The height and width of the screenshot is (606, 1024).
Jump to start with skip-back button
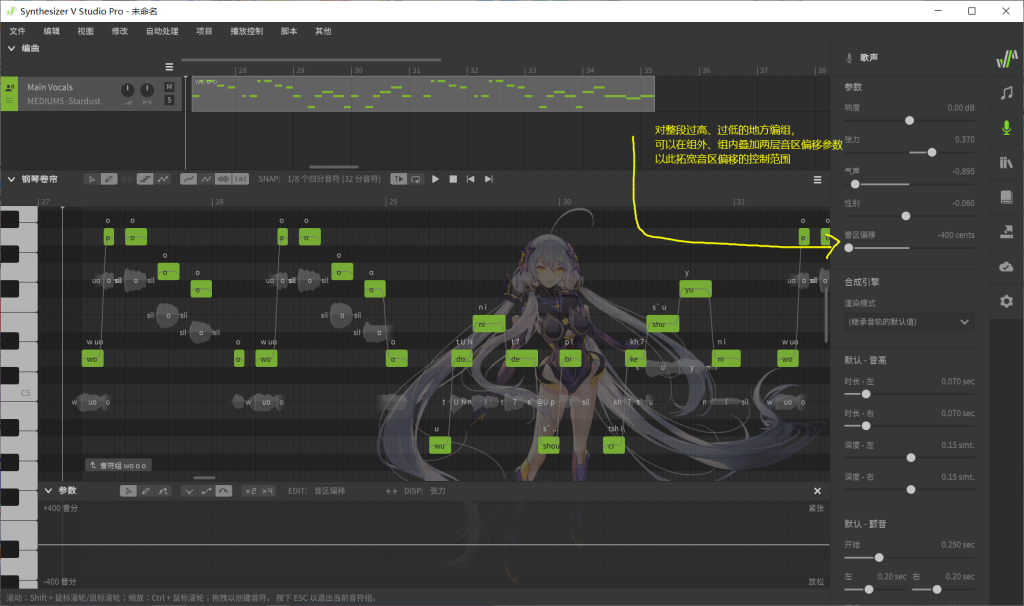[x=471, y=179]
